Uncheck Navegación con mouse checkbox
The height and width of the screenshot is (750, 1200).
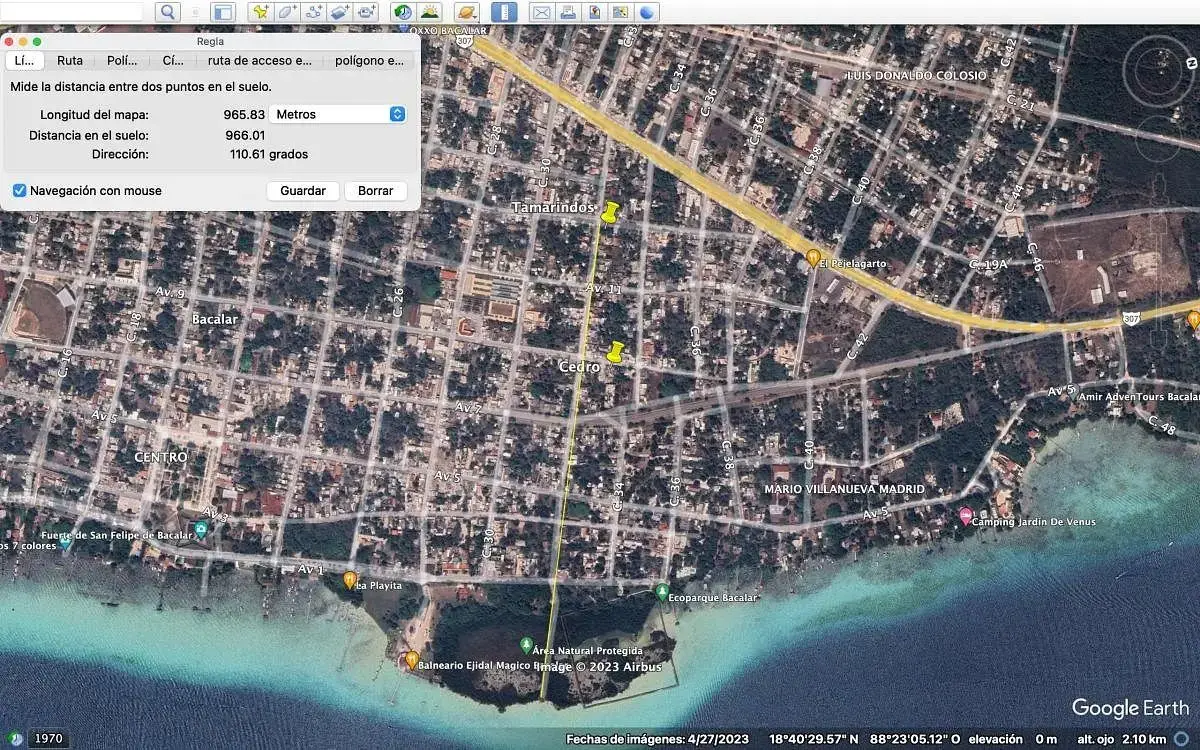tap(19, 190)
